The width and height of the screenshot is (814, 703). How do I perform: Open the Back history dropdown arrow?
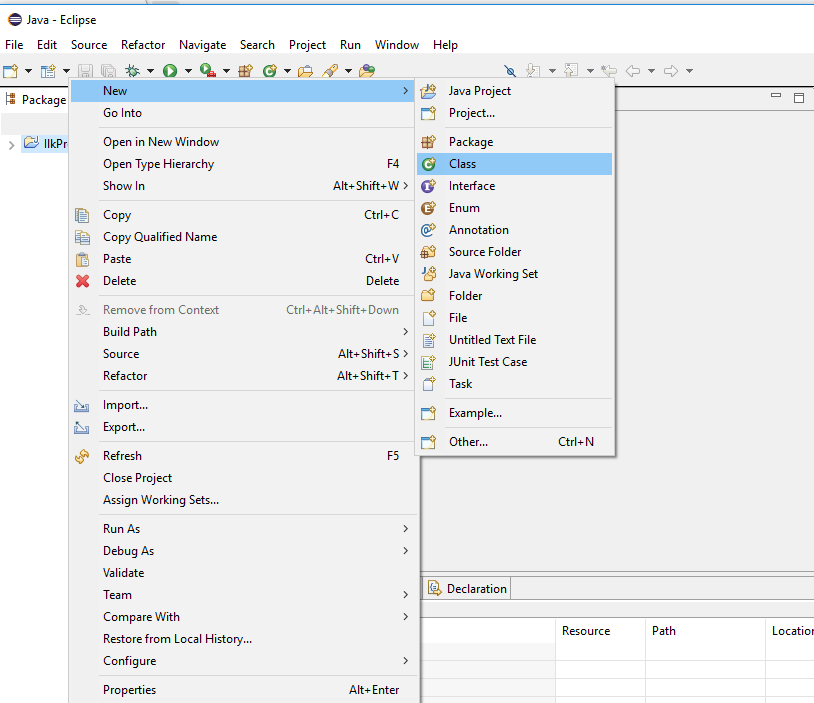652,71
